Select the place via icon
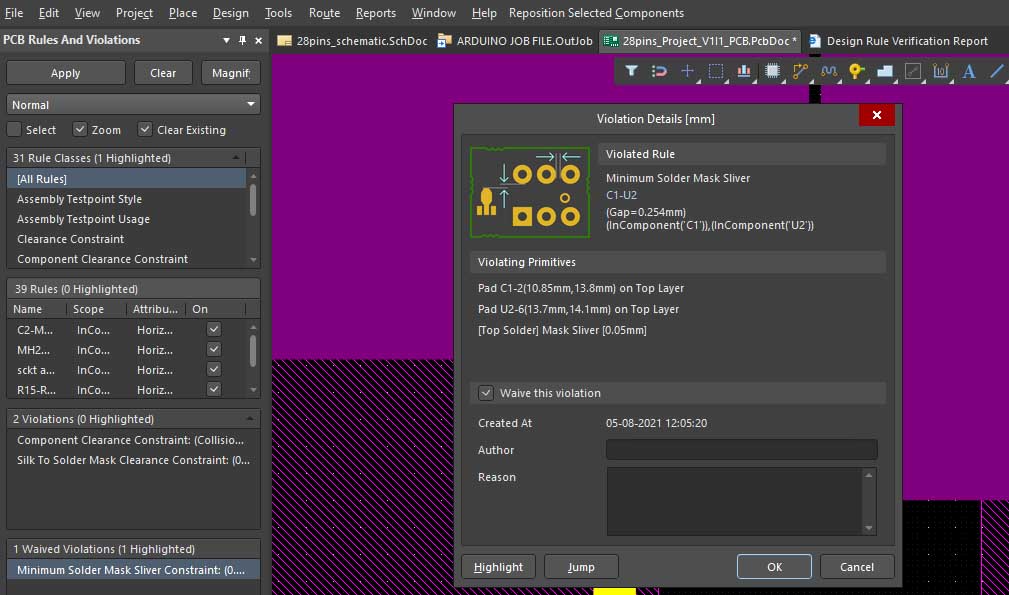Viewport: 1009px width, 595px height. [x=856, y=71]
